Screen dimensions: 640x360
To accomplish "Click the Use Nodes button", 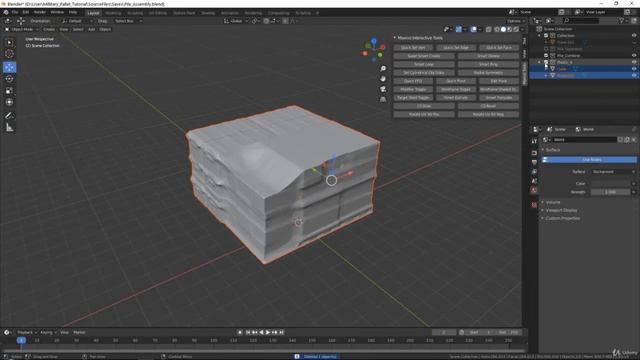I will coord(589,160).
